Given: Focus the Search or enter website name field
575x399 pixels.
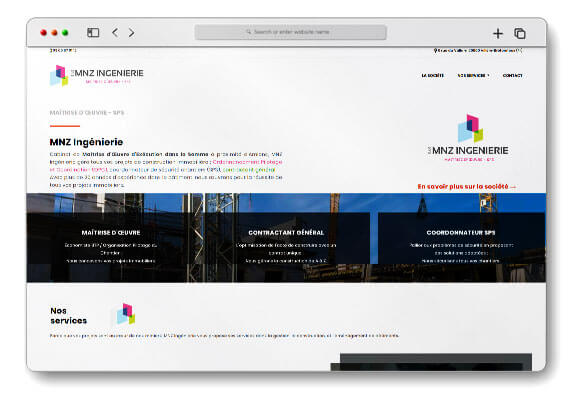Looking at the screenshot, I should (x=290, y=32).
